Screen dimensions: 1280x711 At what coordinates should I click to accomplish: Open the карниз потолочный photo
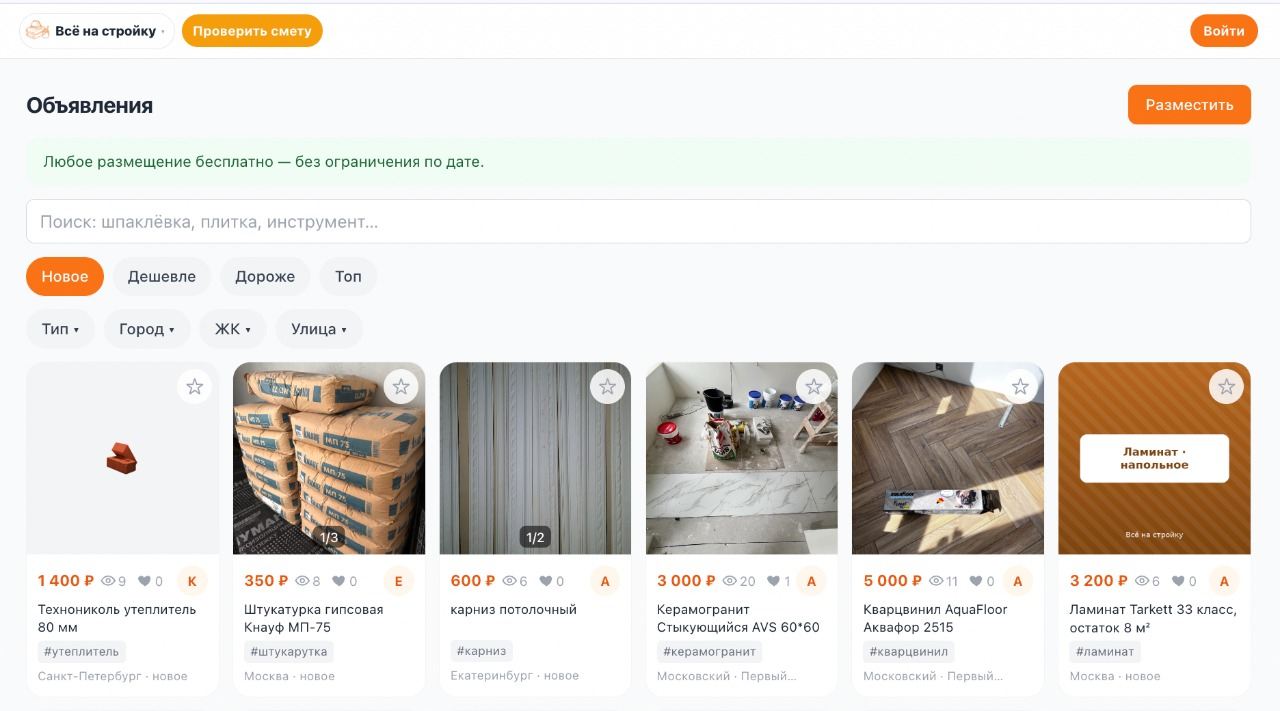coord(535,458)
